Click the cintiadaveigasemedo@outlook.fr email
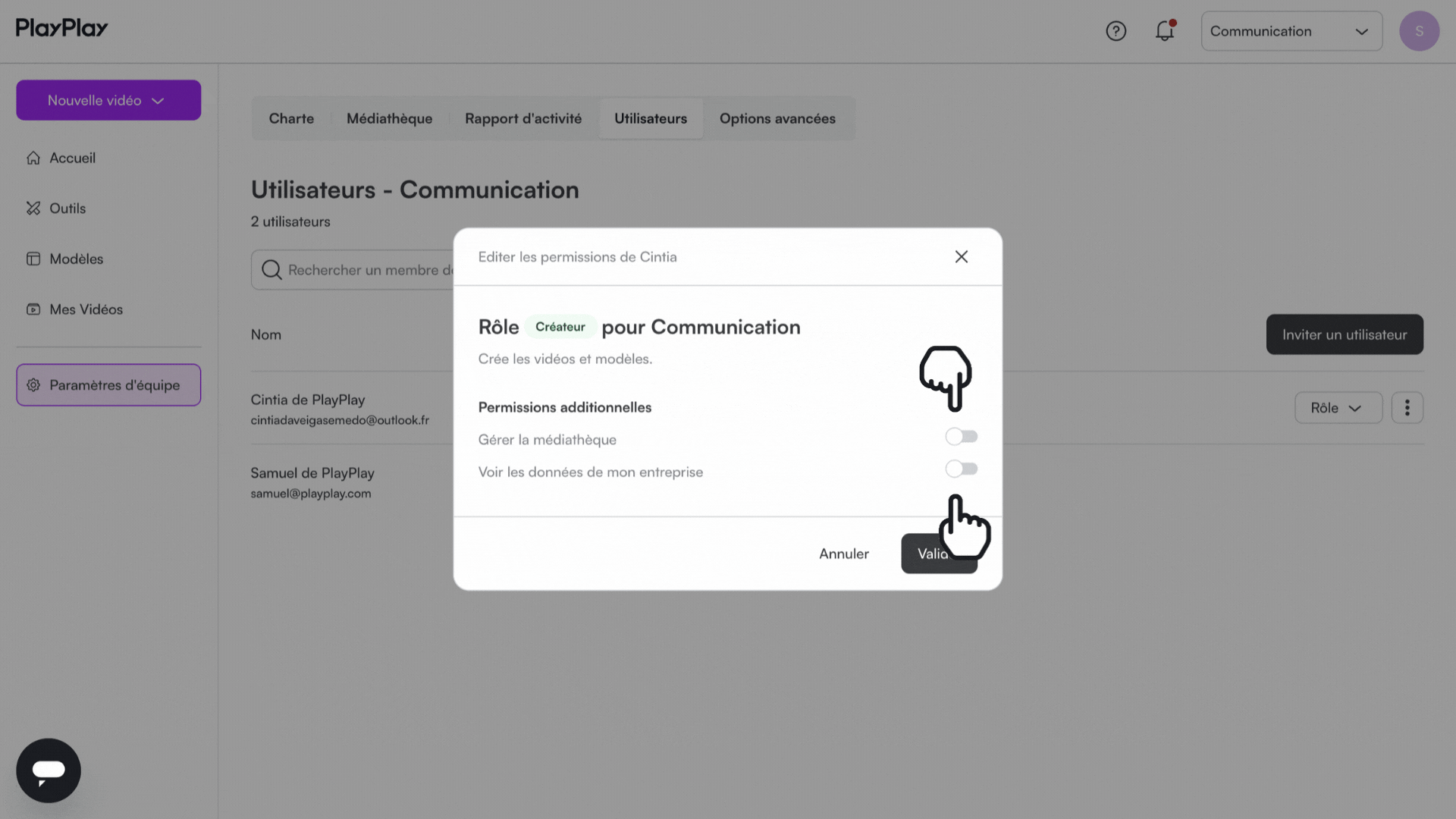The image size is (1456, 819). tap(340, 420)
